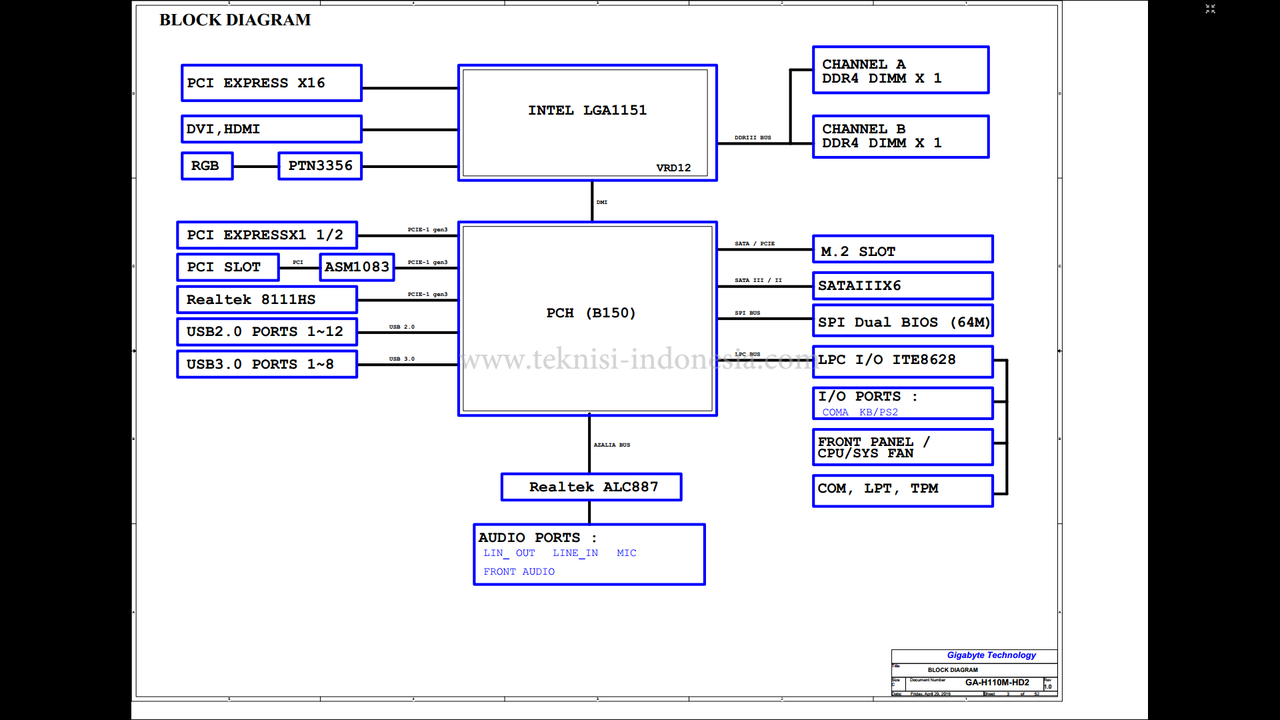Select the 'M.2 SLOT' block
Viewport: 1280px width, 720px height.
902,249
